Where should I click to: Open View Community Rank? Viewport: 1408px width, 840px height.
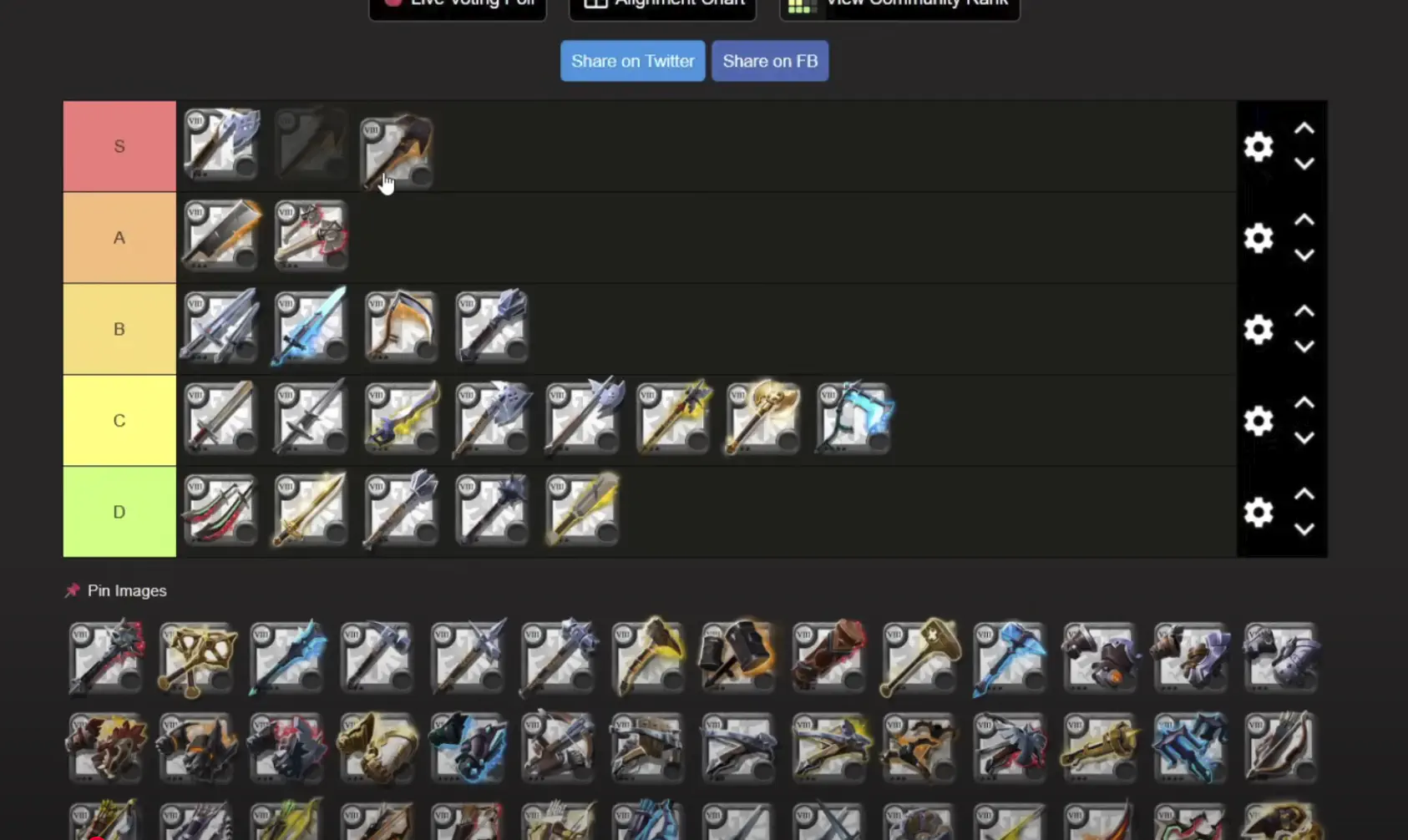point(899,5)
